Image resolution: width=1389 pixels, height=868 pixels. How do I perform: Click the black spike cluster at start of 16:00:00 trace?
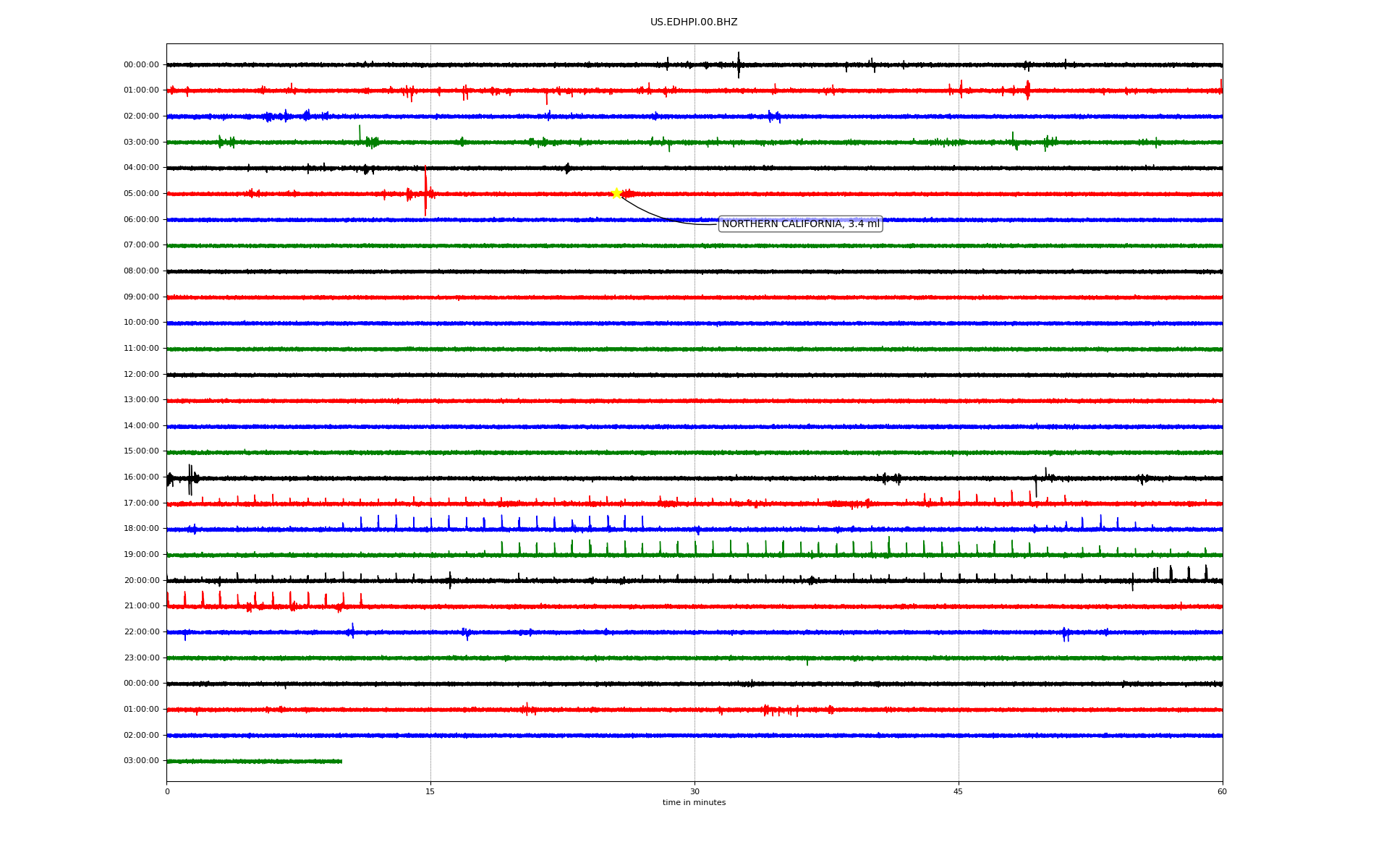click(x=190, y=478)
